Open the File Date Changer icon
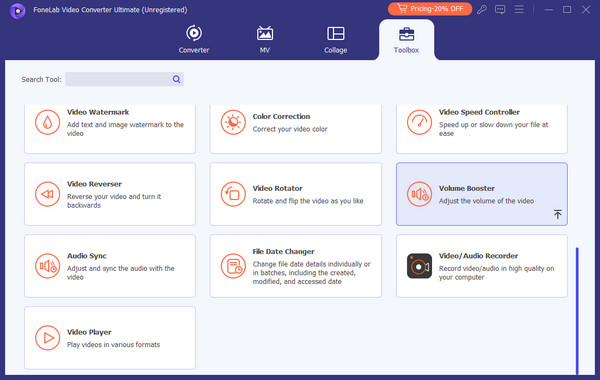 click(233, 266)
